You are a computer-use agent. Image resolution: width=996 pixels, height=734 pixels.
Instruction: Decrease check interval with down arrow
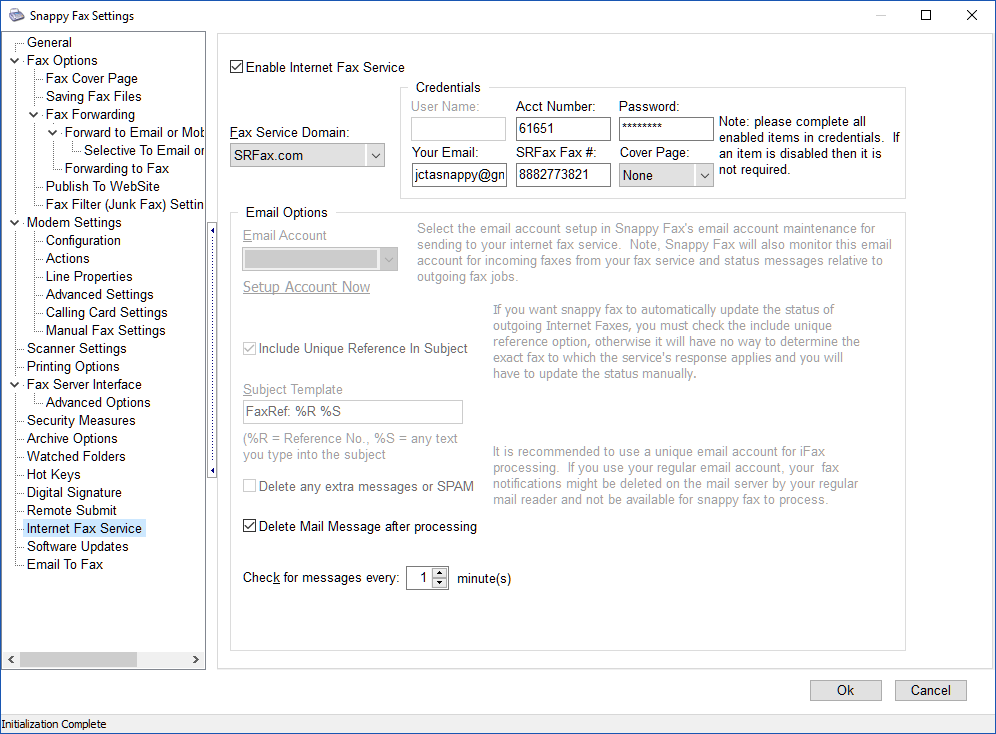coord(440,583)
